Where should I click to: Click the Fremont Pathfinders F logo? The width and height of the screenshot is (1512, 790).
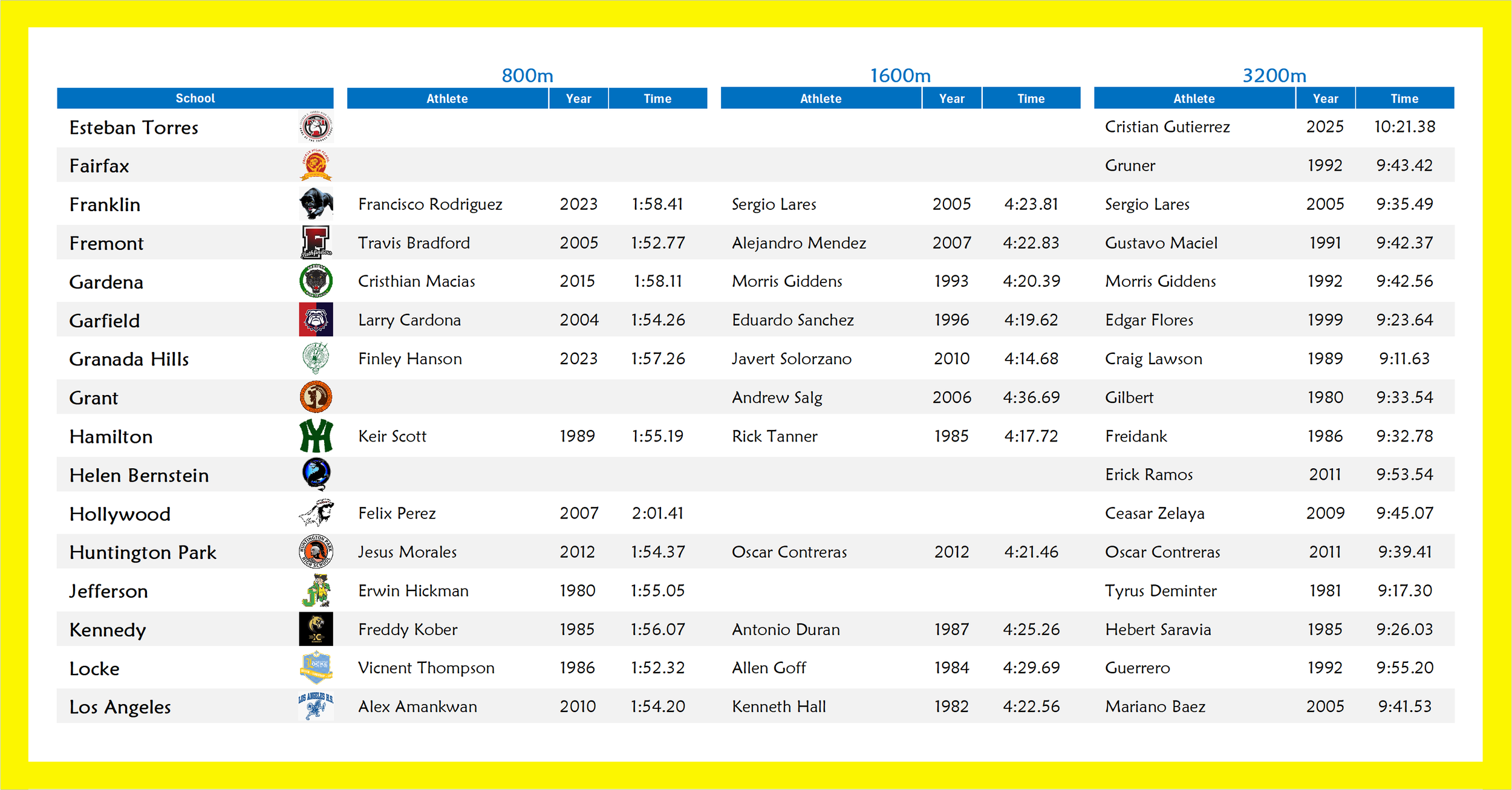pyautogui.click(x=316, y=243)
